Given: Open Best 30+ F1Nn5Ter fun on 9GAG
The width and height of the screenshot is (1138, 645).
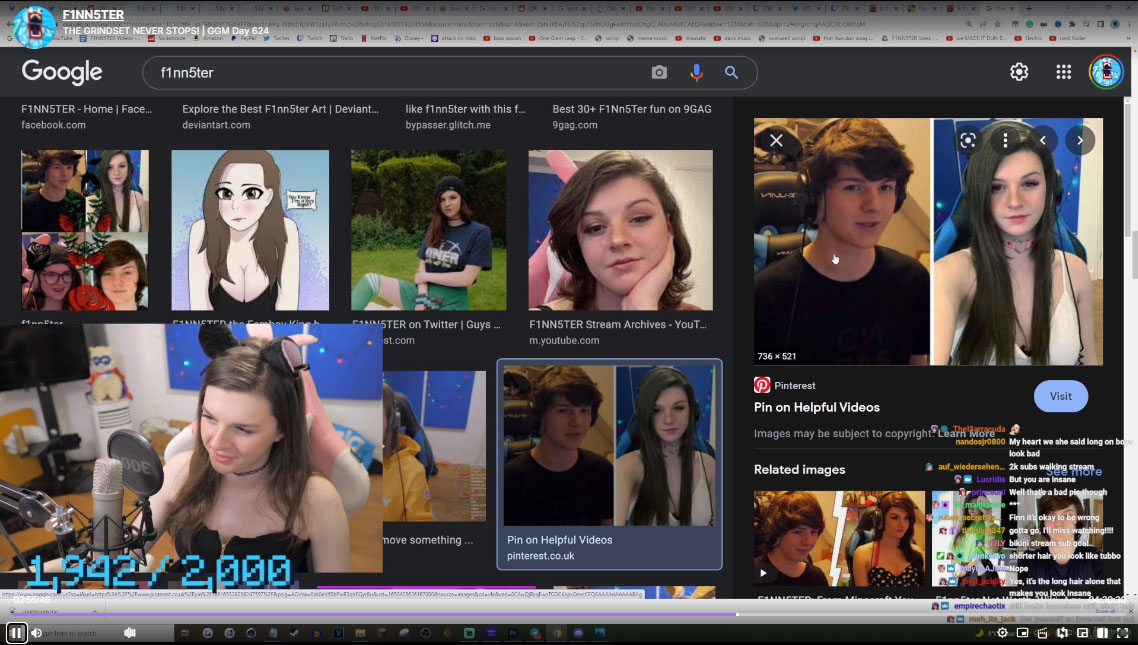Looking at the screenshot, I should pyautogui.click(x=632, y=109).
